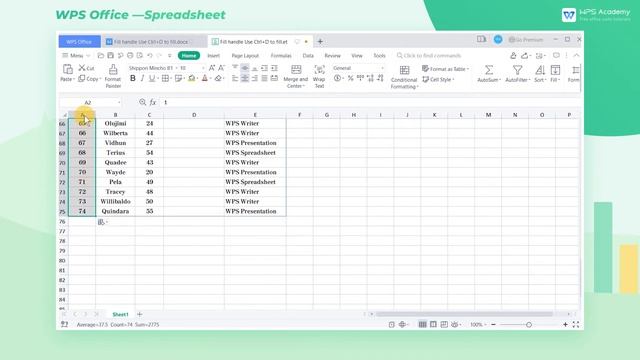Screen dimensions: 640x360
Task: Click the fx insert function icon
Action: [153, 102]
